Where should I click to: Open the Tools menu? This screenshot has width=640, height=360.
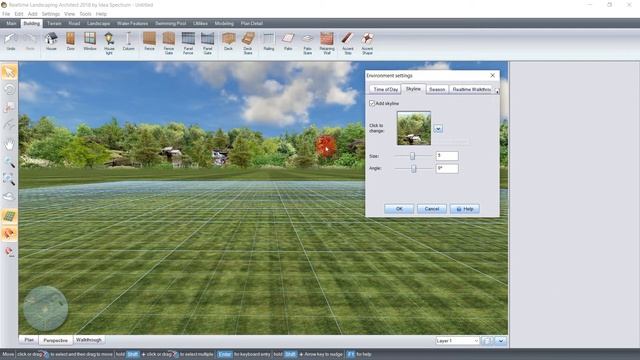click(85, 14)
